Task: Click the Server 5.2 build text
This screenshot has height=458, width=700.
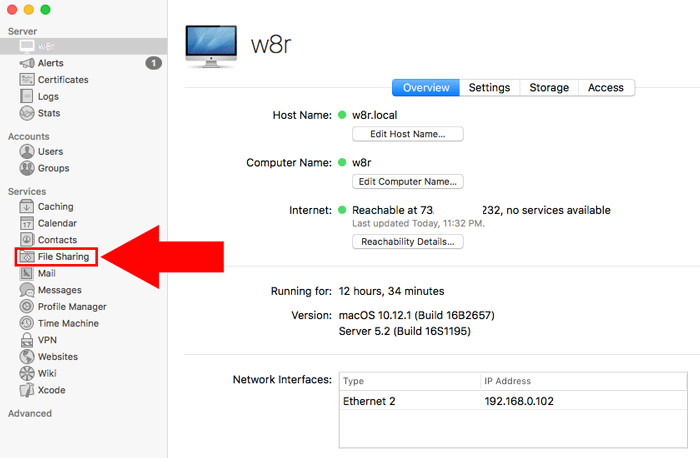Action: [404, 331]
